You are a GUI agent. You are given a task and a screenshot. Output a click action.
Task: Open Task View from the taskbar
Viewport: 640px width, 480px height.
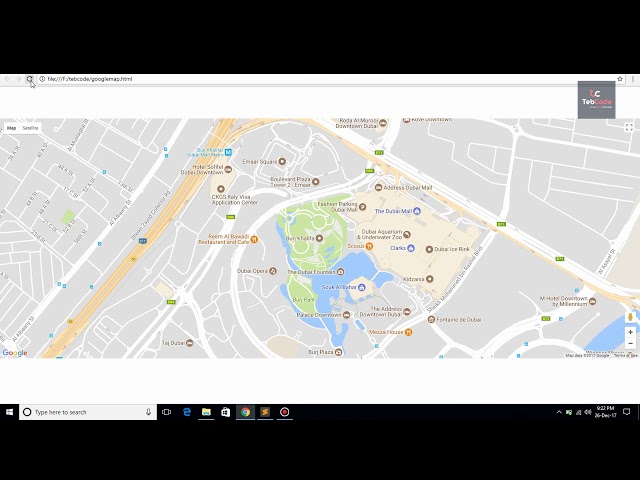(x=167, y=412)
